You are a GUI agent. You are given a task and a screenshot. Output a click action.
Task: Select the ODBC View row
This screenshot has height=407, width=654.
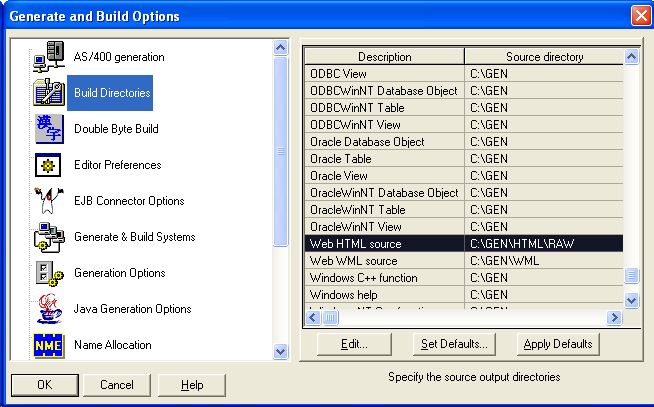click(464, 74)
